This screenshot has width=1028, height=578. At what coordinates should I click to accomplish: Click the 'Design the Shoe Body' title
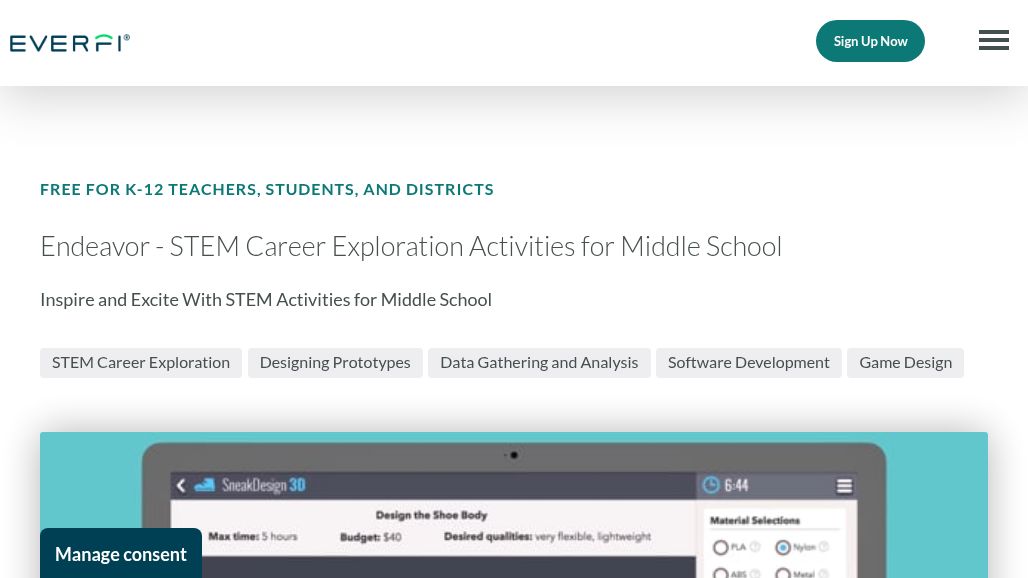click(431, 515)
